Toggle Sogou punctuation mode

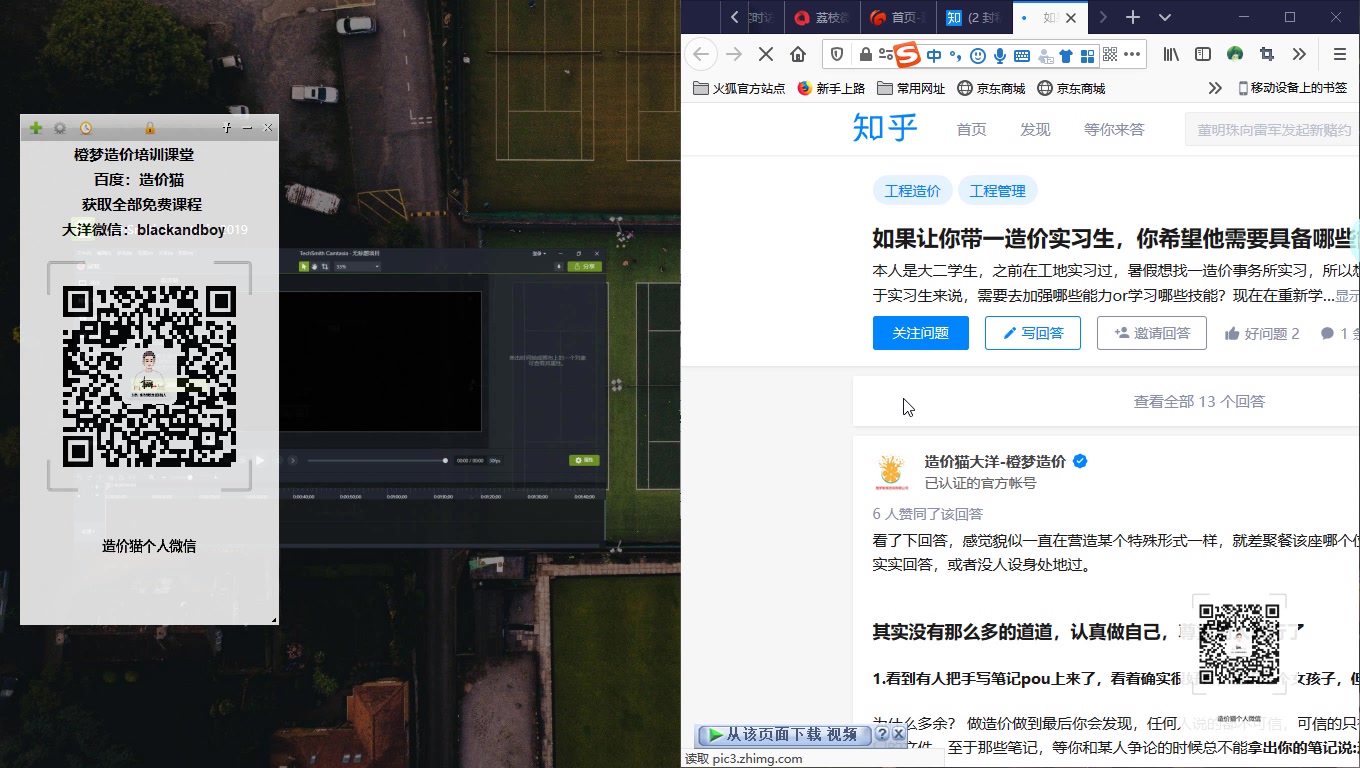955,55
